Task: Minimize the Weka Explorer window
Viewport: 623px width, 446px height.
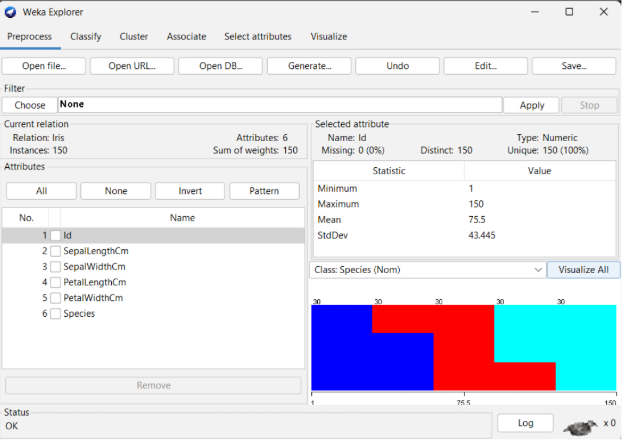Action: 535,12
